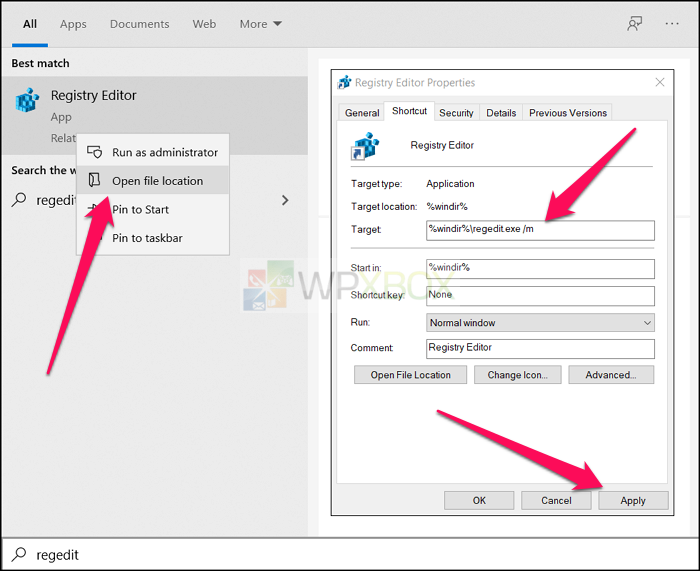Confirm with the OK button

pyautogui.click(x=479, y=500)
